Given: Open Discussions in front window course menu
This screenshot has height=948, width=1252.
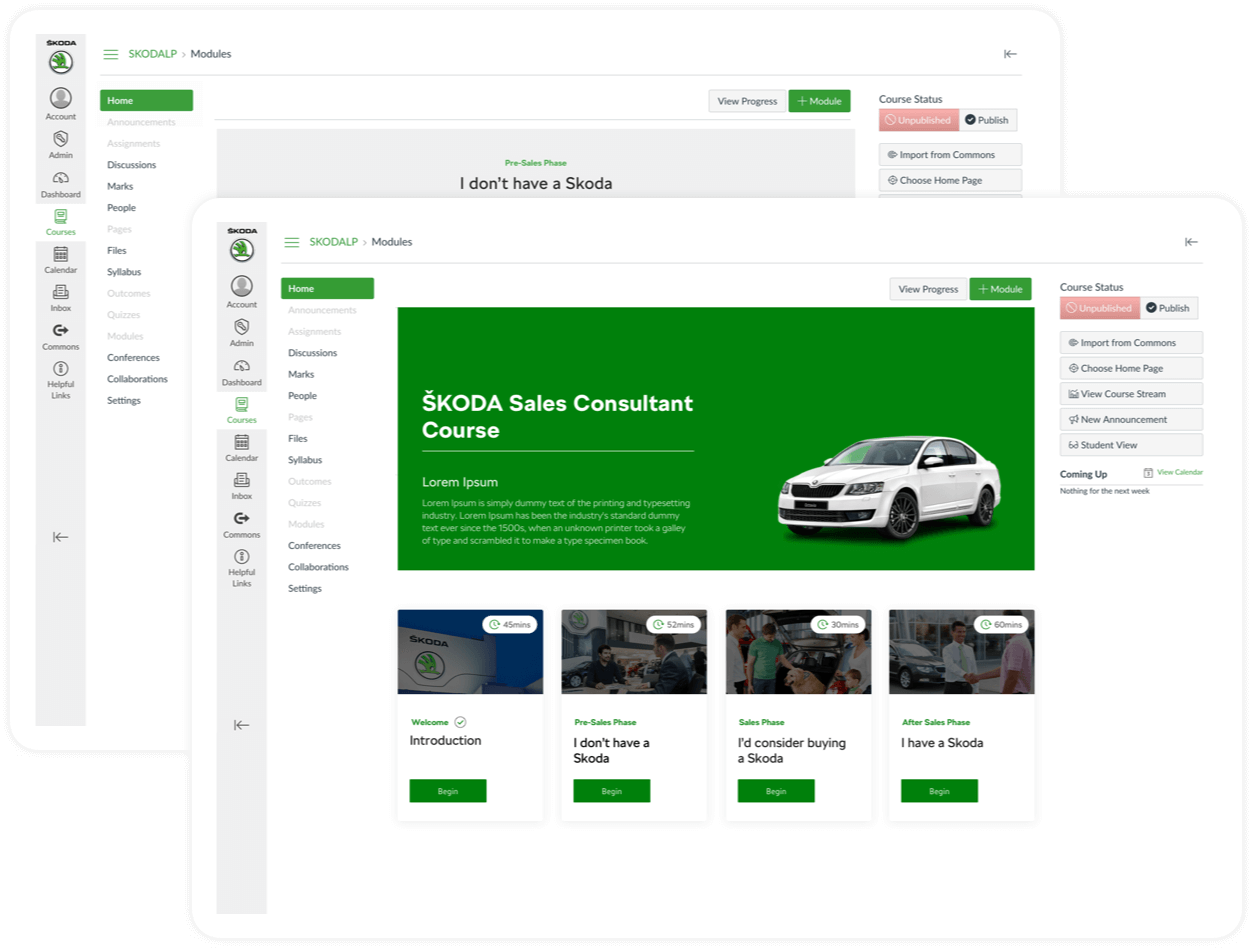Looking at the screenshot, I should point(313,353).
